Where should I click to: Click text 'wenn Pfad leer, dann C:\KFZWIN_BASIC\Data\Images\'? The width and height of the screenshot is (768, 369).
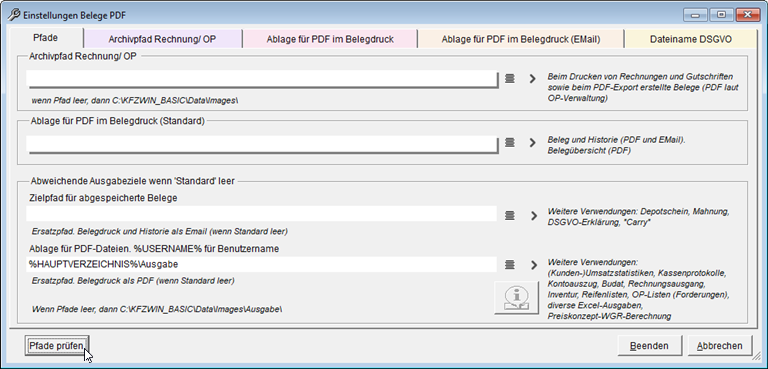pos(135,100)
